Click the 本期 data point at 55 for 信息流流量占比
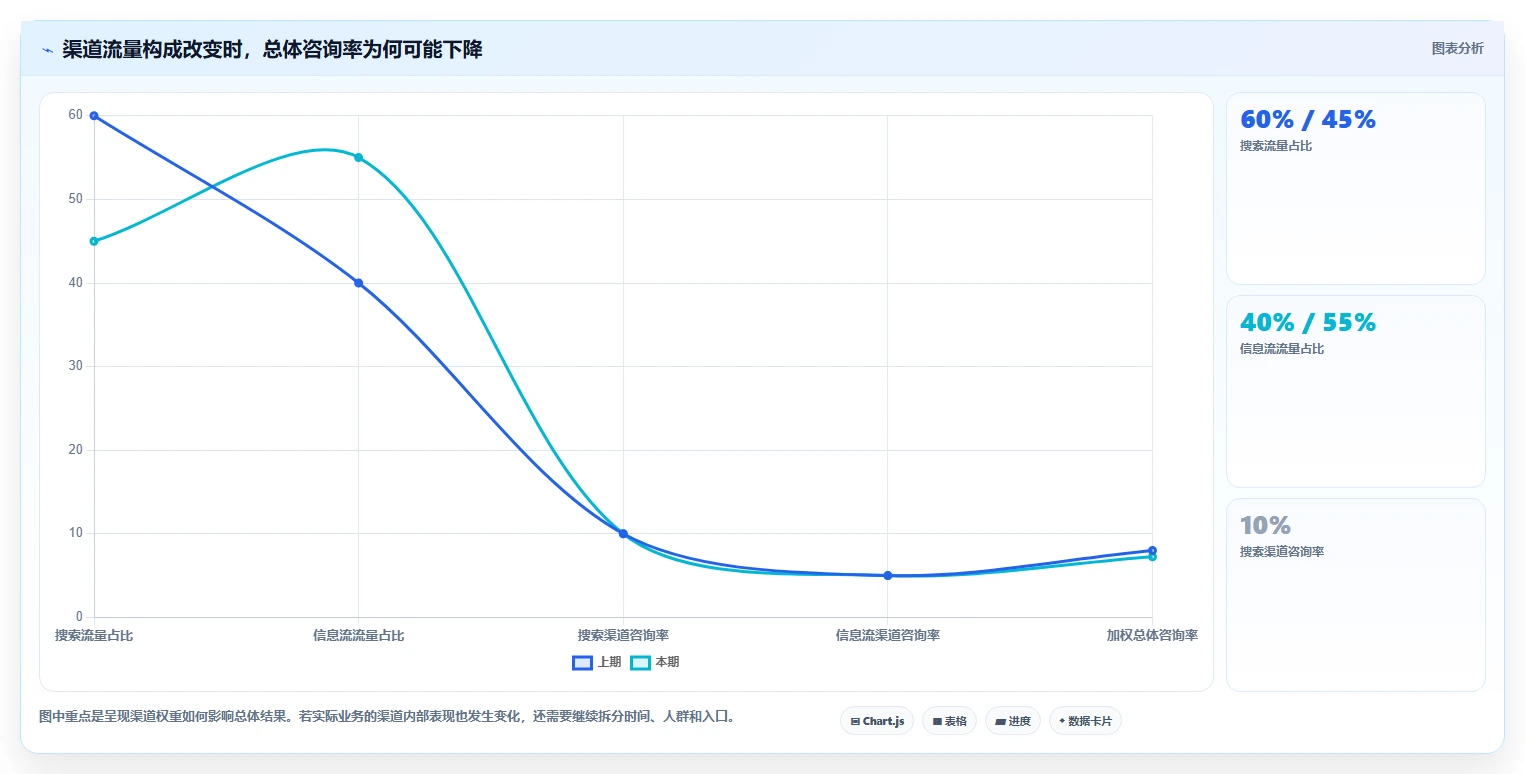The width and height of the screenshot is (1525, 774). (358, 157)
